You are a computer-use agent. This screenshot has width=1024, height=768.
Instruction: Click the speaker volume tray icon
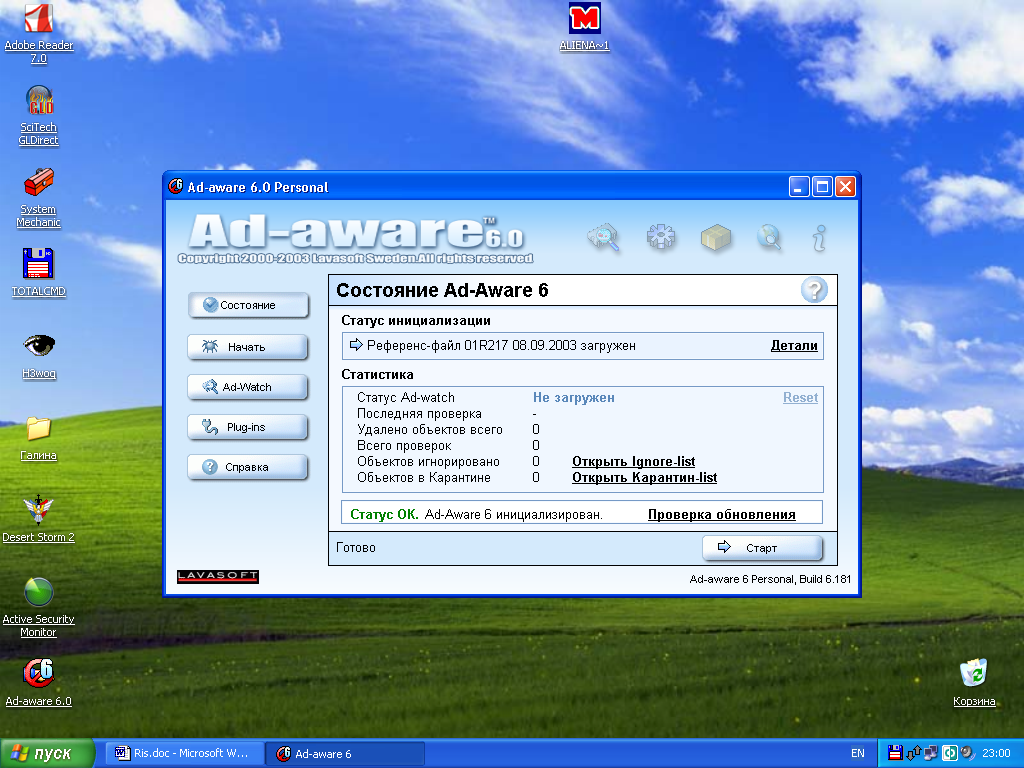(x=967, y=753)
